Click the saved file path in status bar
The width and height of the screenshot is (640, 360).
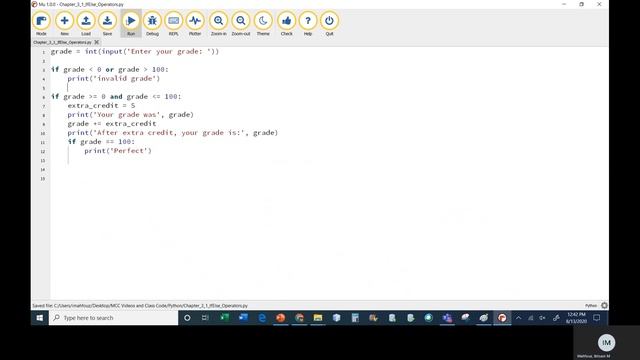(140, 305)
